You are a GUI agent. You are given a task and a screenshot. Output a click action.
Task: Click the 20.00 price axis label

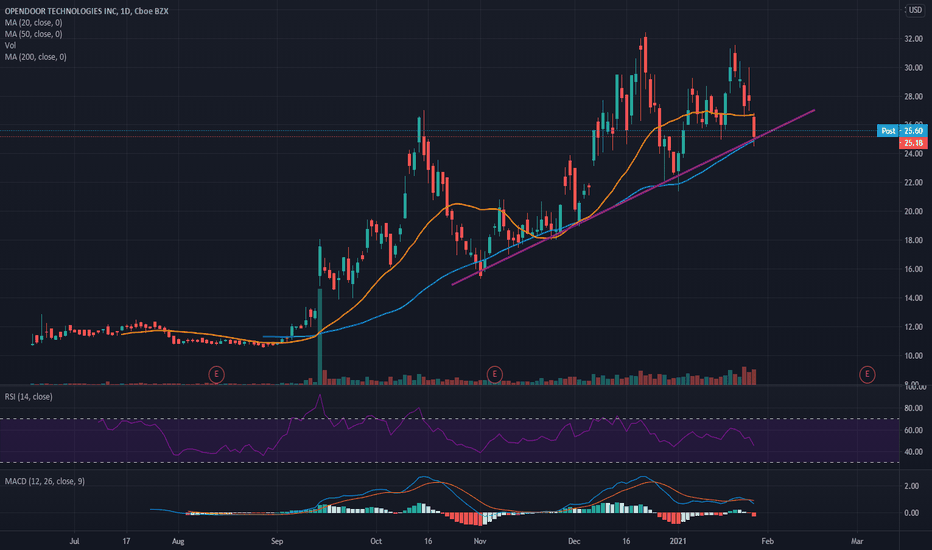(x=914, y=212)
